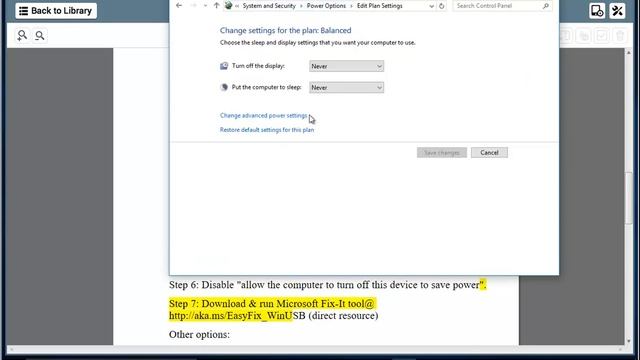Click the vertical scrollbar thumb of the document
This screenshot has height=360, width=640.
pyautogui.click(x=629, y=198)
